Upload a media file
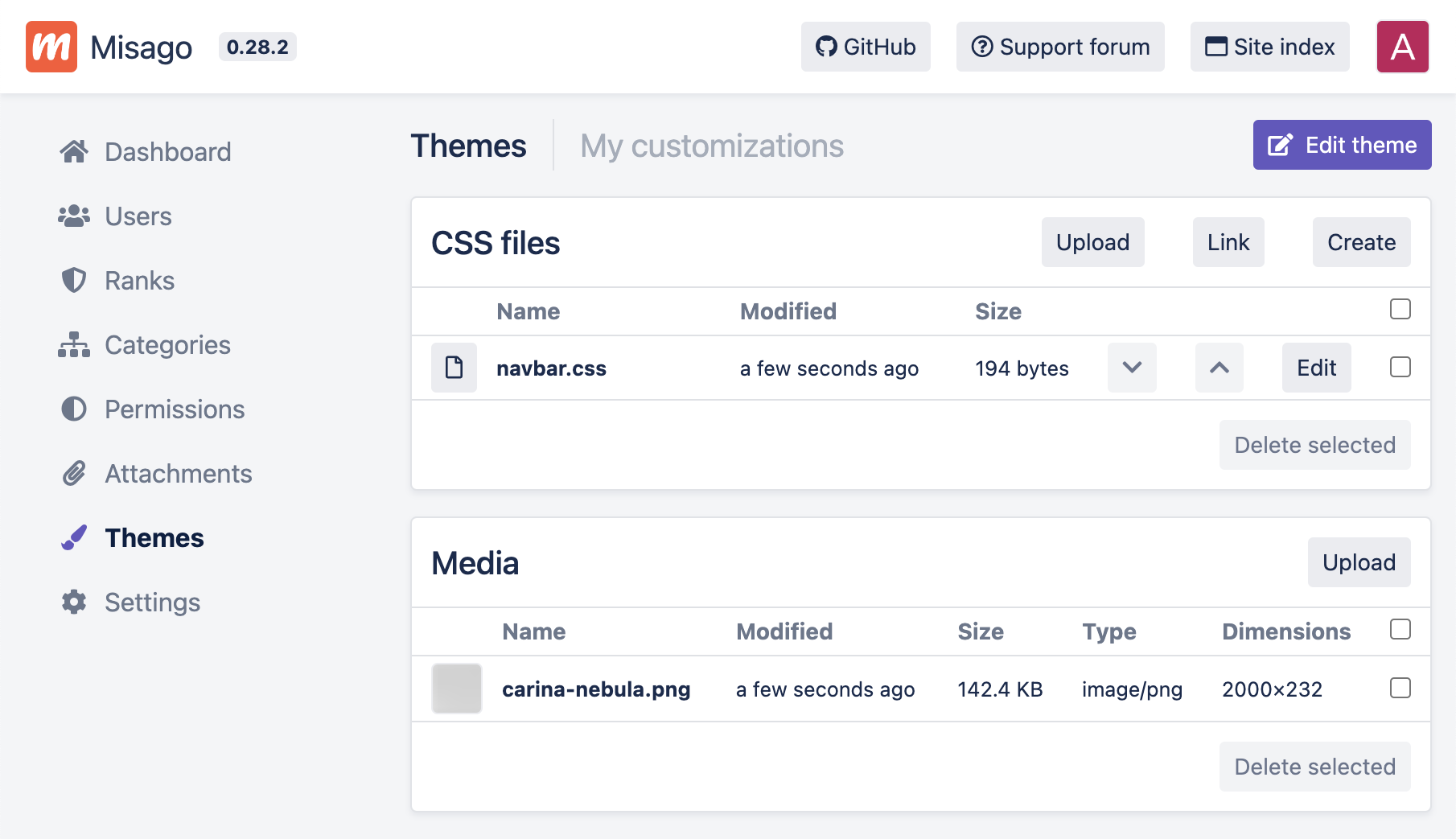1456x839 pixels. point(1359,562)
